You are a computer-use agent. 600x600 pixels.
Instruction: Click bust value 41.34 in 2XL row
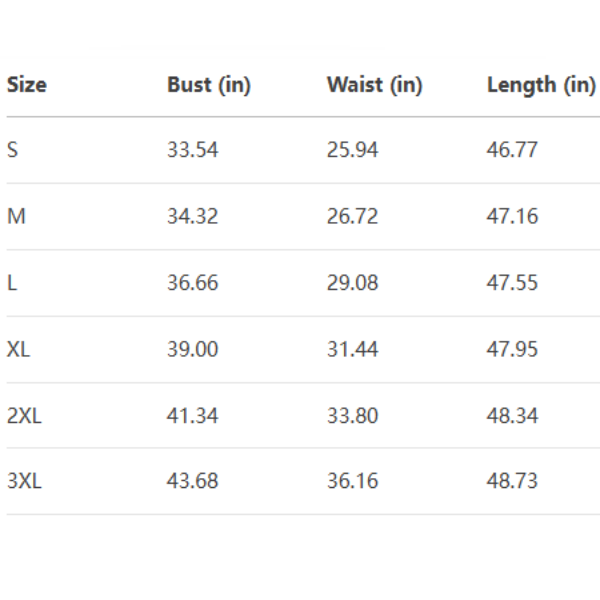point(192,415)
